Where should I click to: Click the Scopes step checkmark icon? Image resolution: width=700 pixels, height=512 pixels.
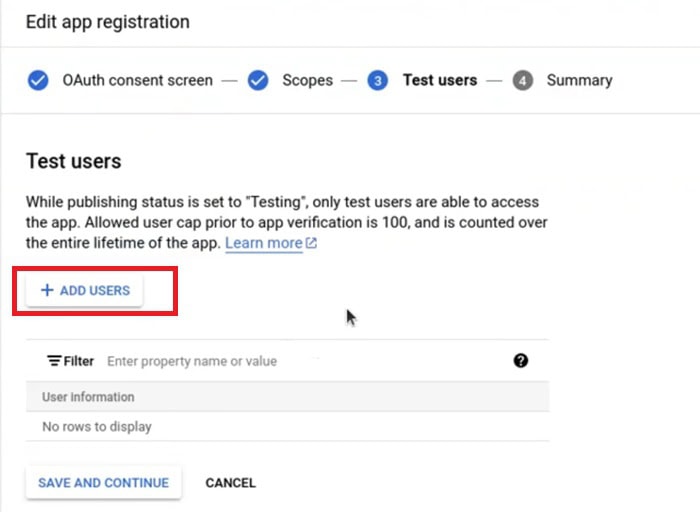point(258,80)
